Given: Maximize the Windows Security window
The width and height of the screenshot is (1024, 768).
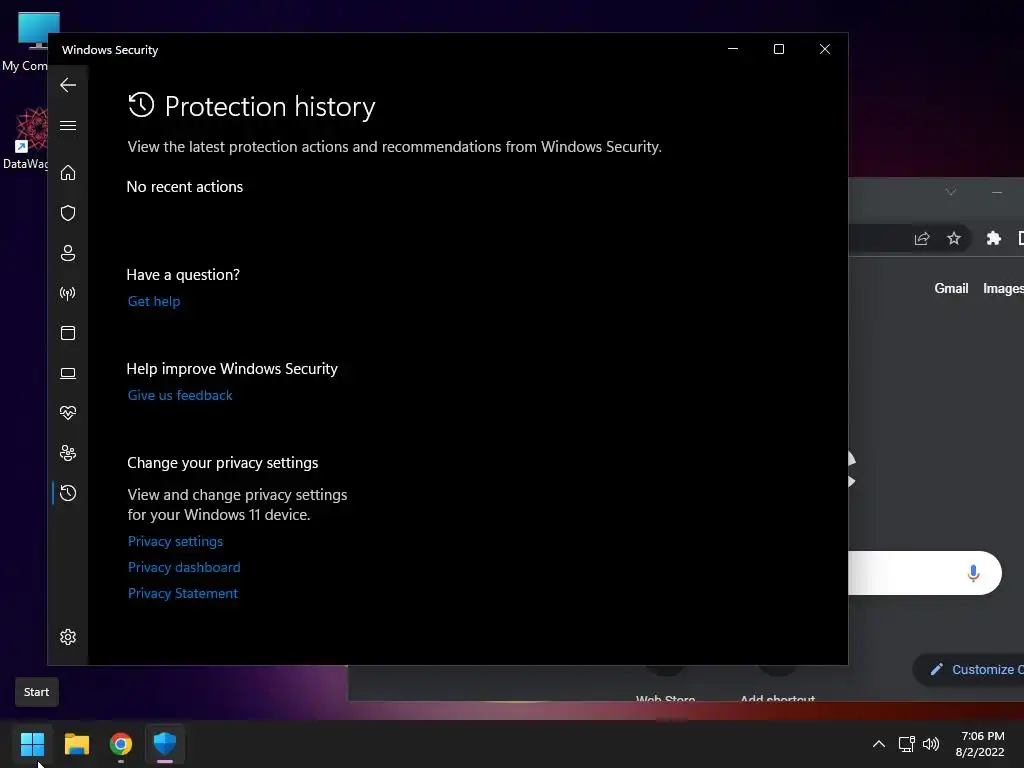Looking at the screenshot, I should point(778,49).
